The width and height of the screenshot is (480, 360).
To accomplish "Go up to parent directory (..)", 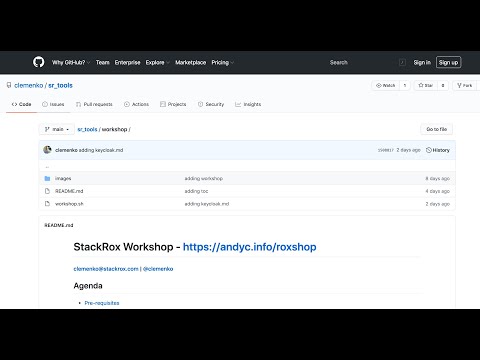I will (x=47, y=166).
